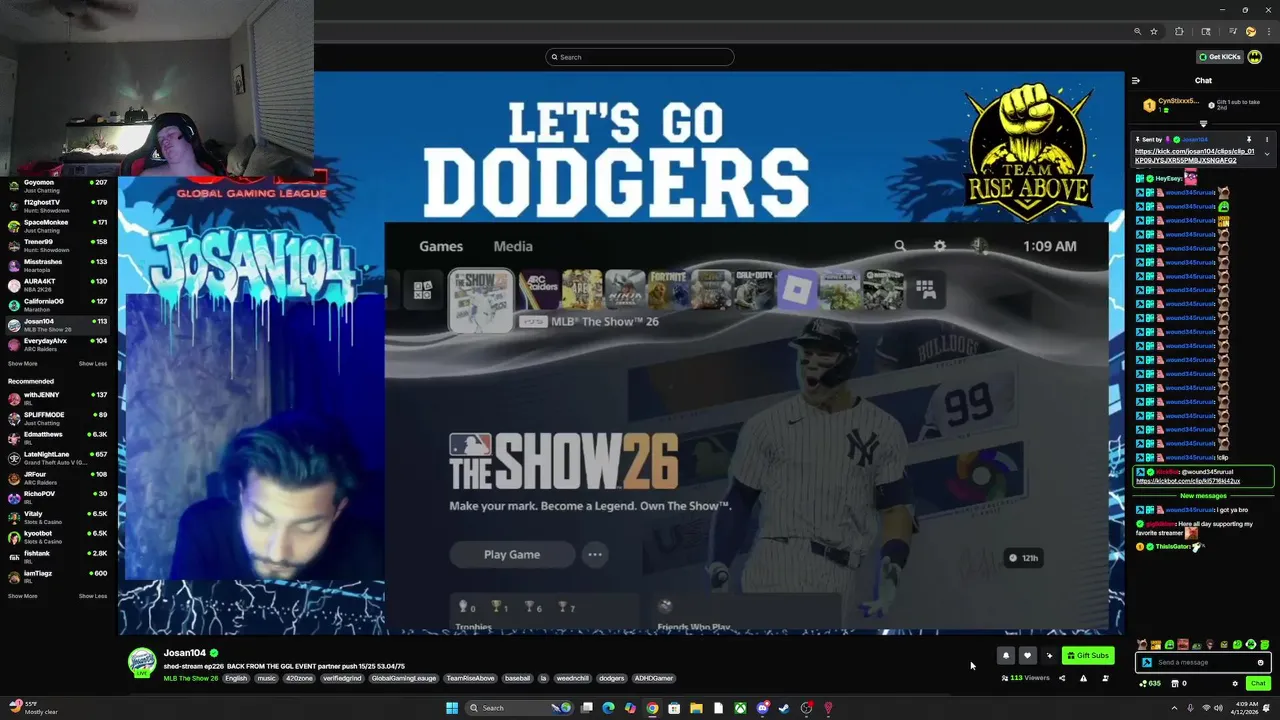Click the GlobalGamingLeauge tag

pyautogui.click(x=404, y=678)
